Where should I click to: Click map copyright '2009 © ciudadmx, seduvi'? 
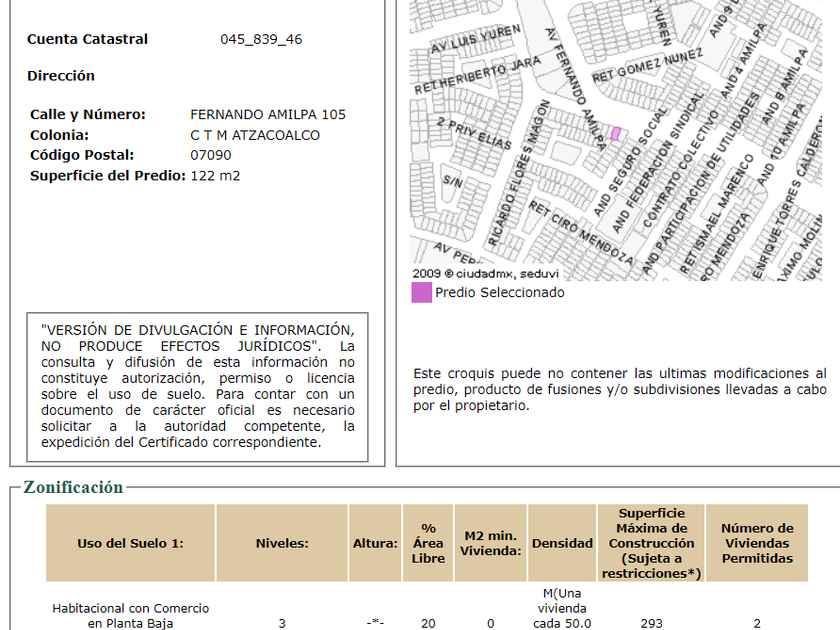485,274
